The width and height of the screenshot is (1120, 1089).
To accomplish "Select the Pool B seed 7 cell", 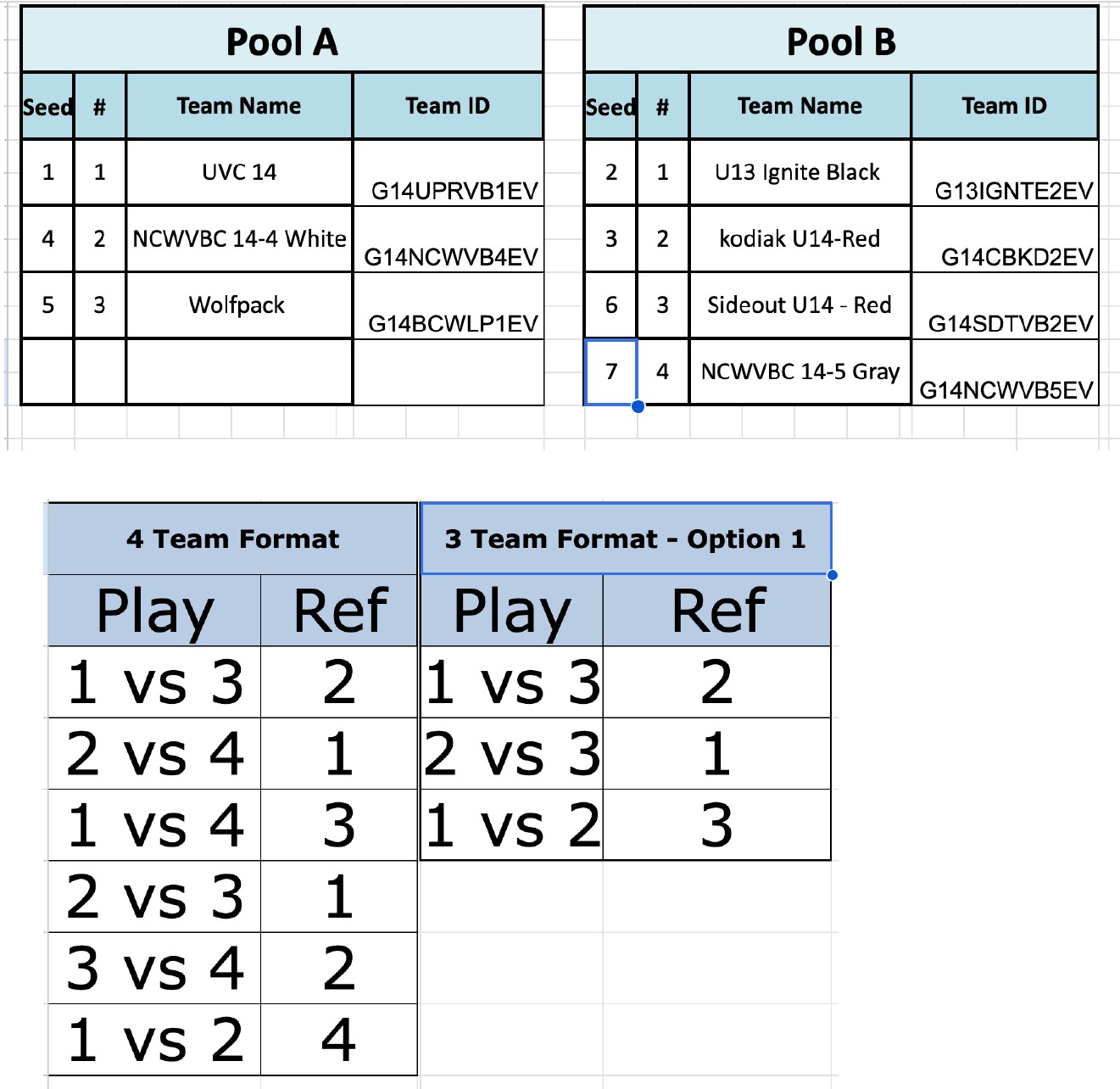I will pos(611,371).
